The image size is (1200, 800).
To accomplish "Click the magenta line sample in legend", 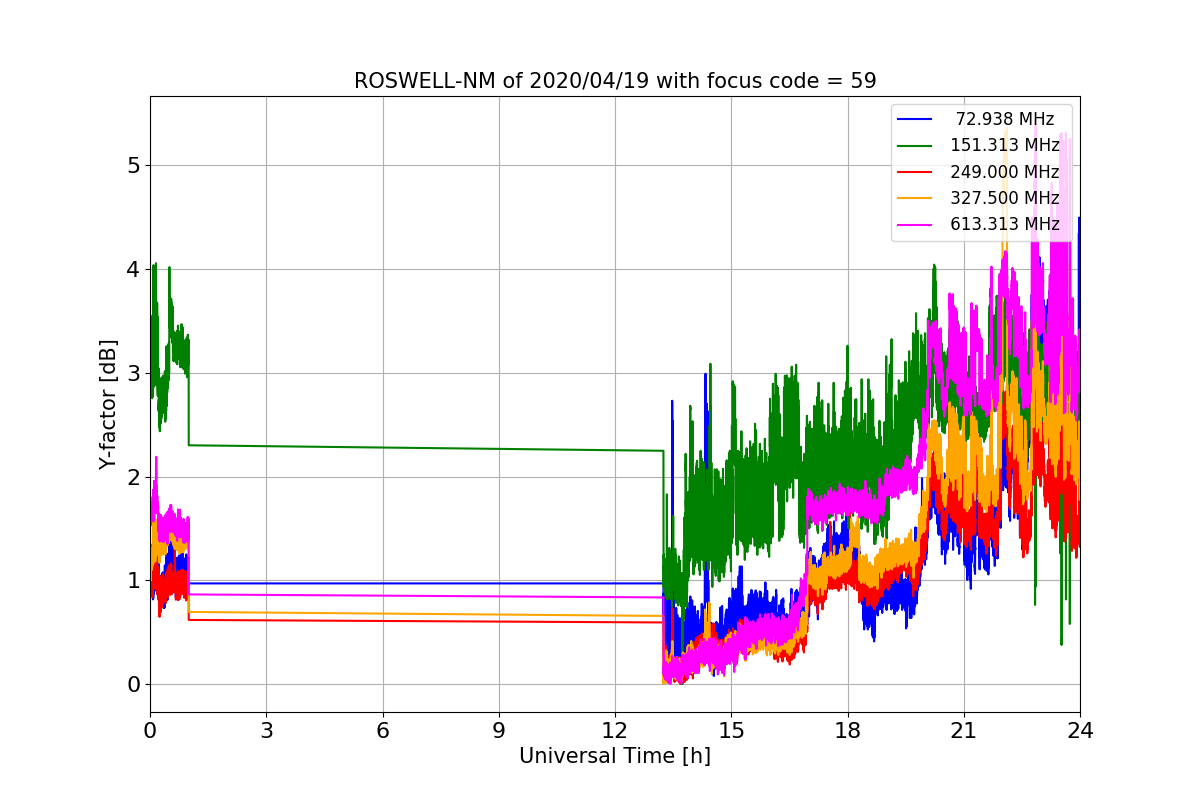I will pos(916,225).
